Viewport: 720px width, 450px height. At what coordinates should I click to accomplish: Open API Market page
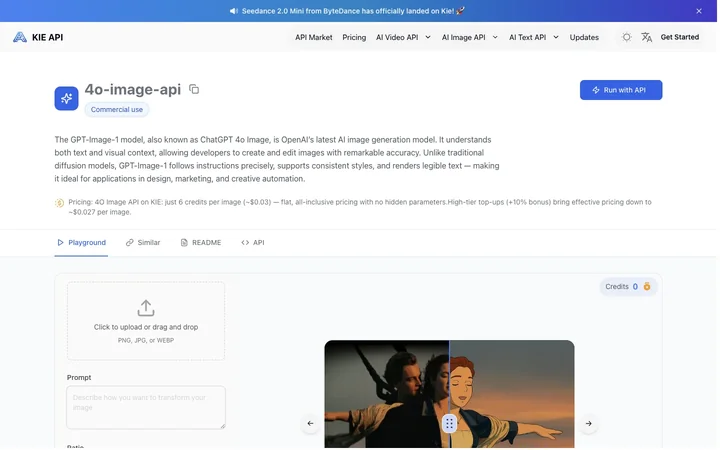point(314,37)
